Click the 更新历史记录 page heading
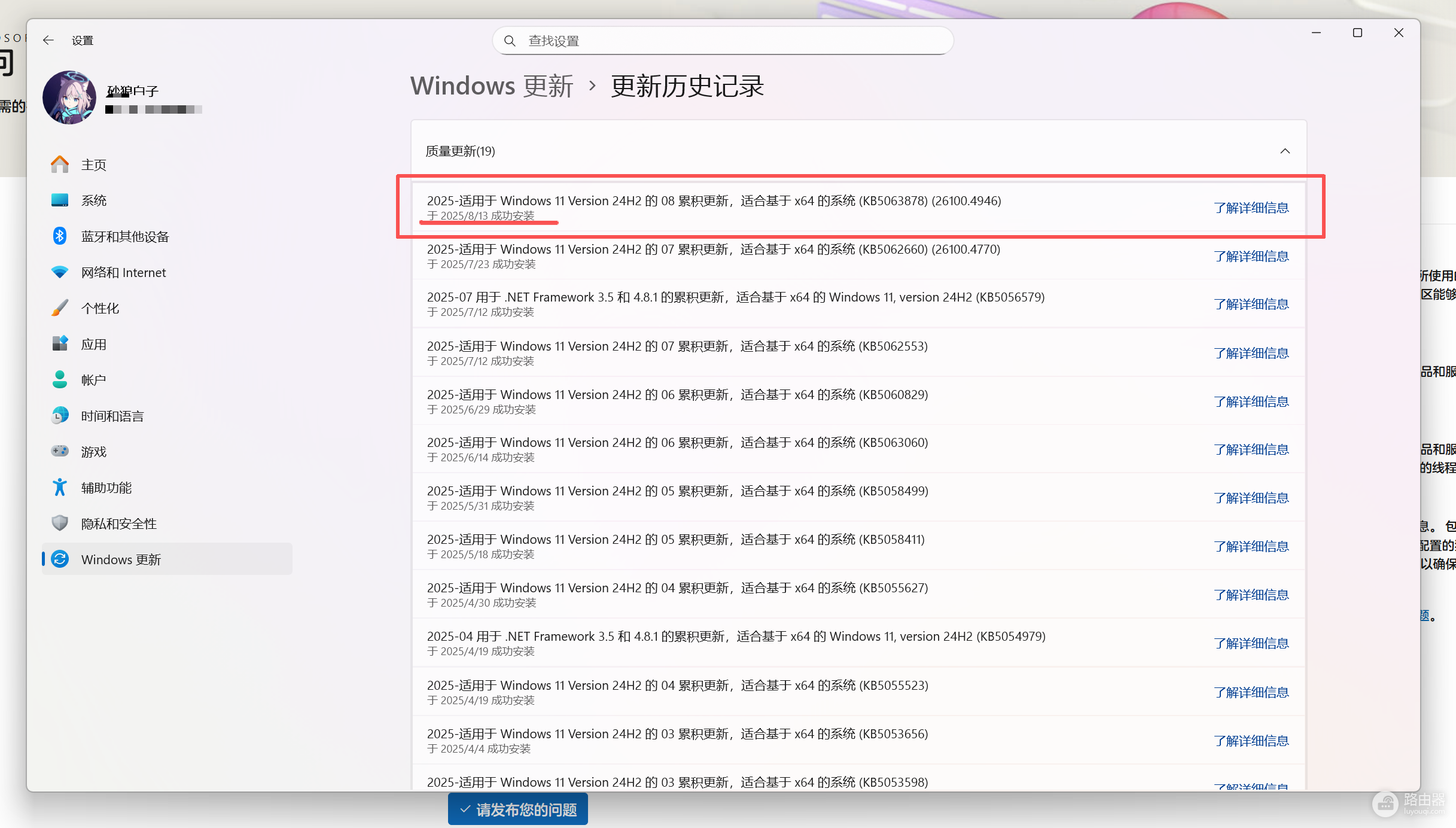1456x828 pixels. point(687,86)
